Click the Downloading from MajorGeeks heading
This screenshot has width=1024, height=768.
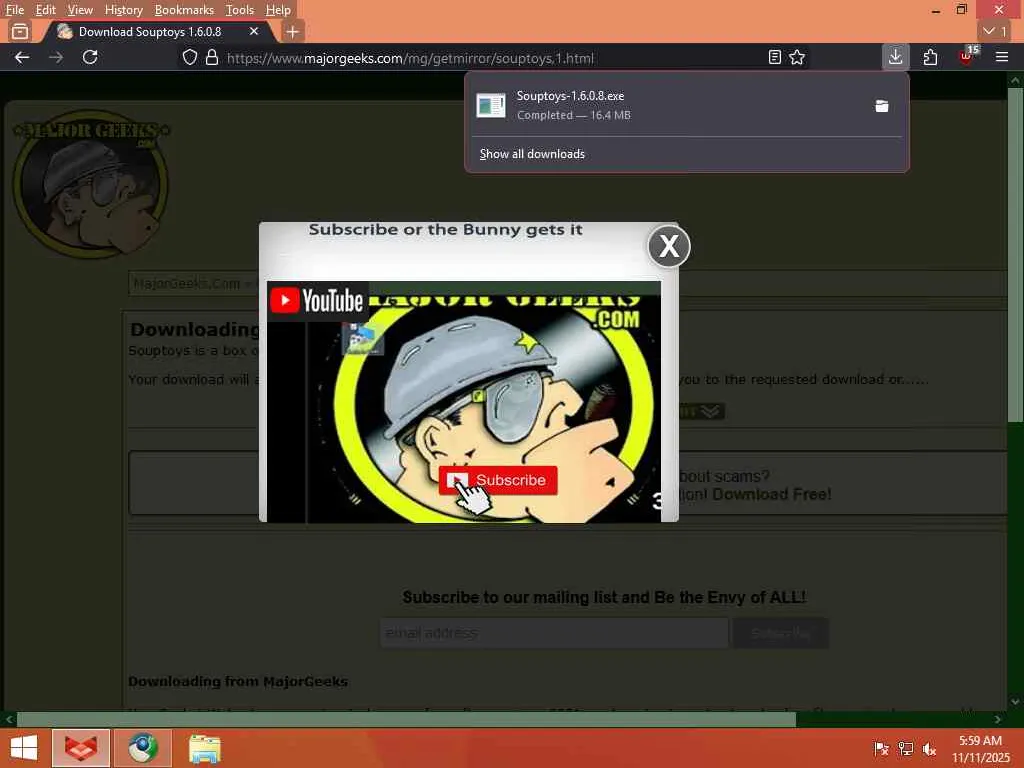tap(238, 681)
